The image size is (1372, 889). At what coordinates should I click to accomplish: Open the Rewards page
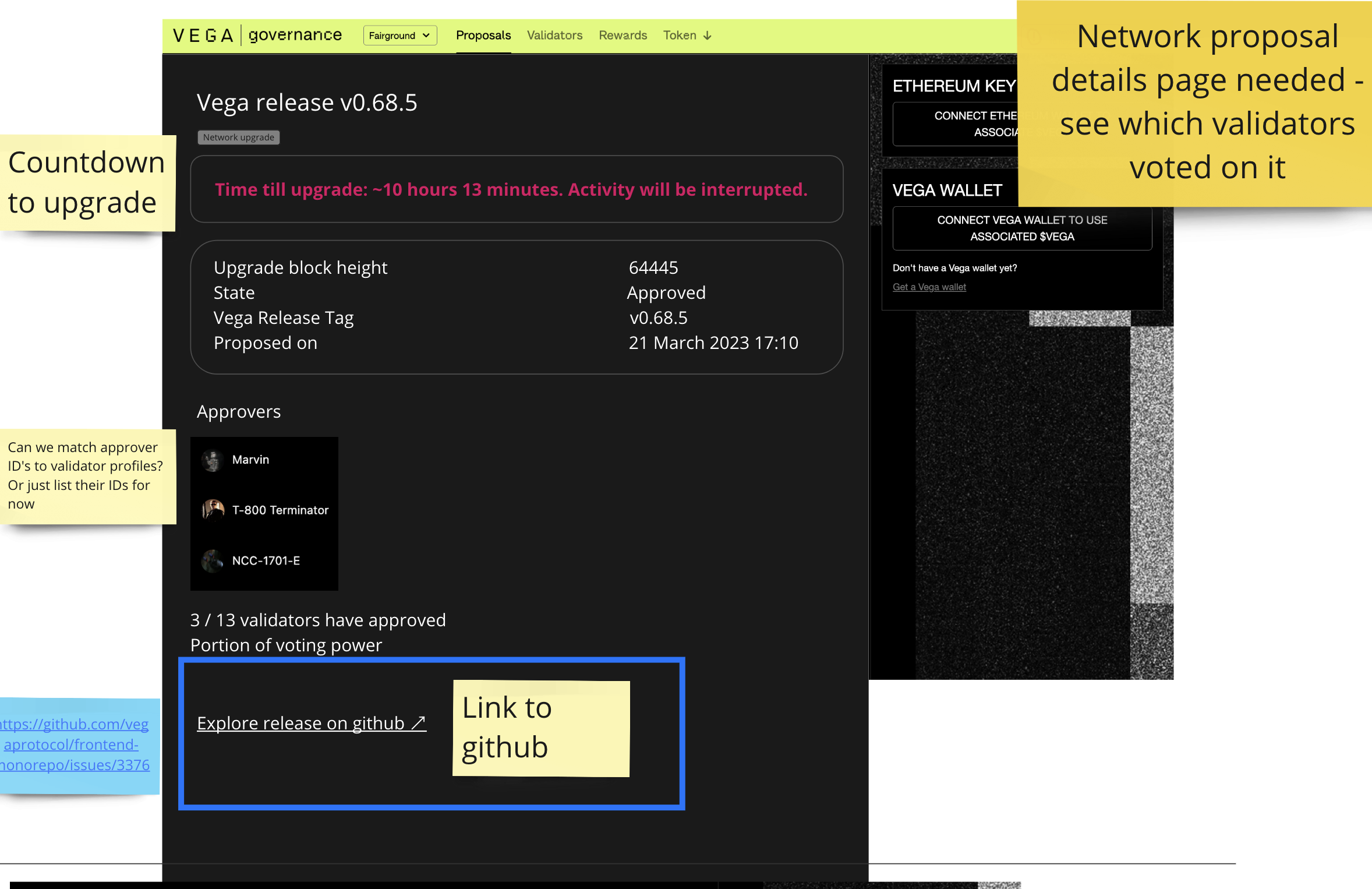[622, 36]
